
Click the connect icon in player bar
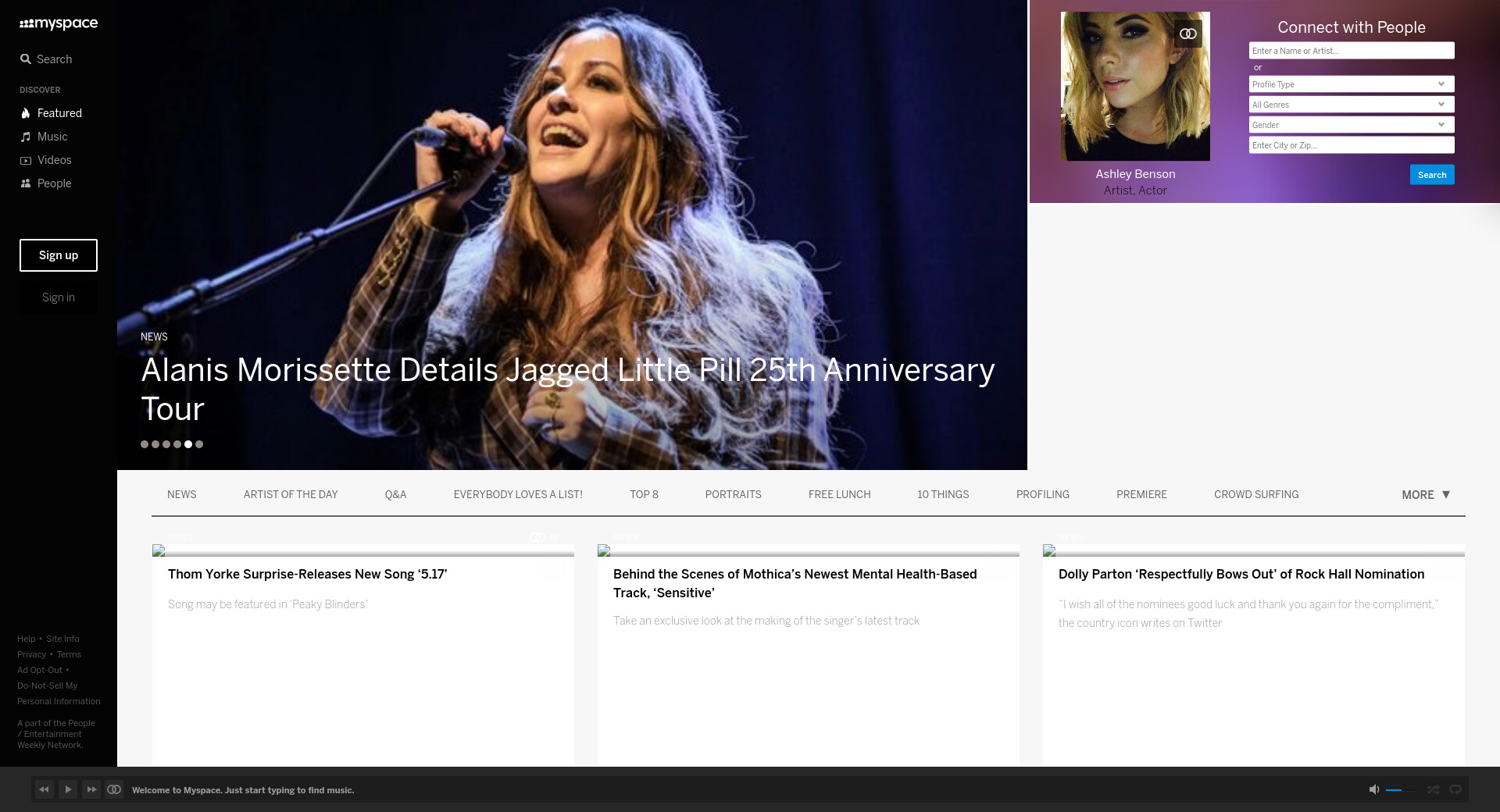click(x=114, y=790)
